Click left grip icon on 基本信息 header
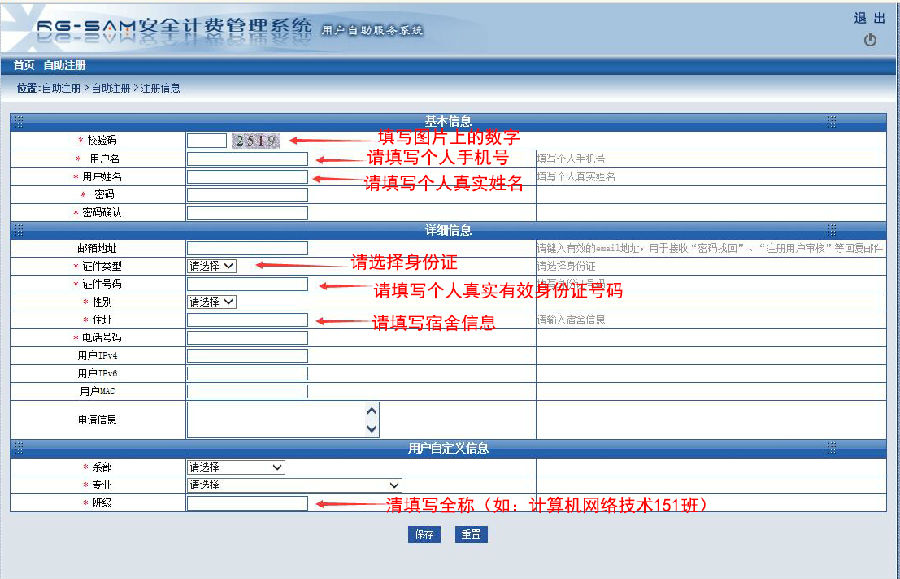This screenshot has height=579, width=900. [x=18, y=121]
